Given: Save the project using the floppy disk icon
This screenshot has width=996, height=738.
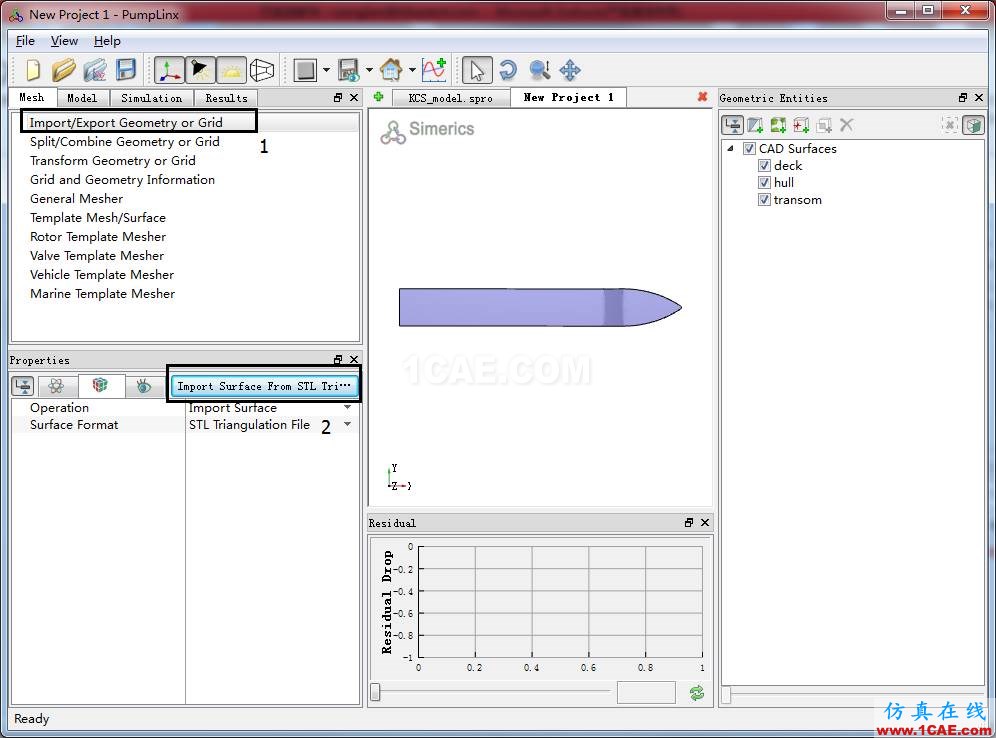Looking at the screenshot, I should pyautogui.click(x=126, y=70).
